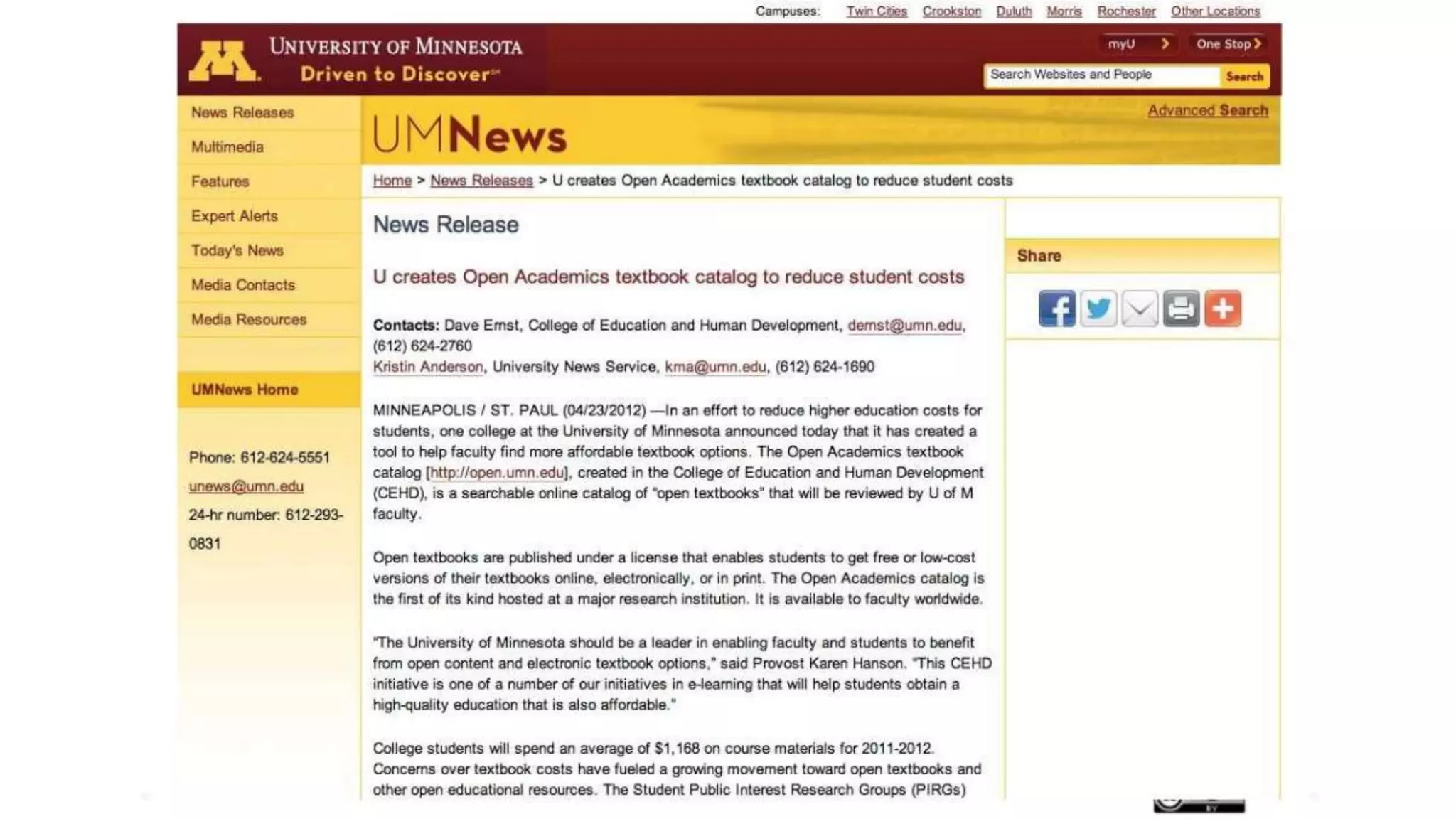Click Home in the breadcrumb

(392, 181)
